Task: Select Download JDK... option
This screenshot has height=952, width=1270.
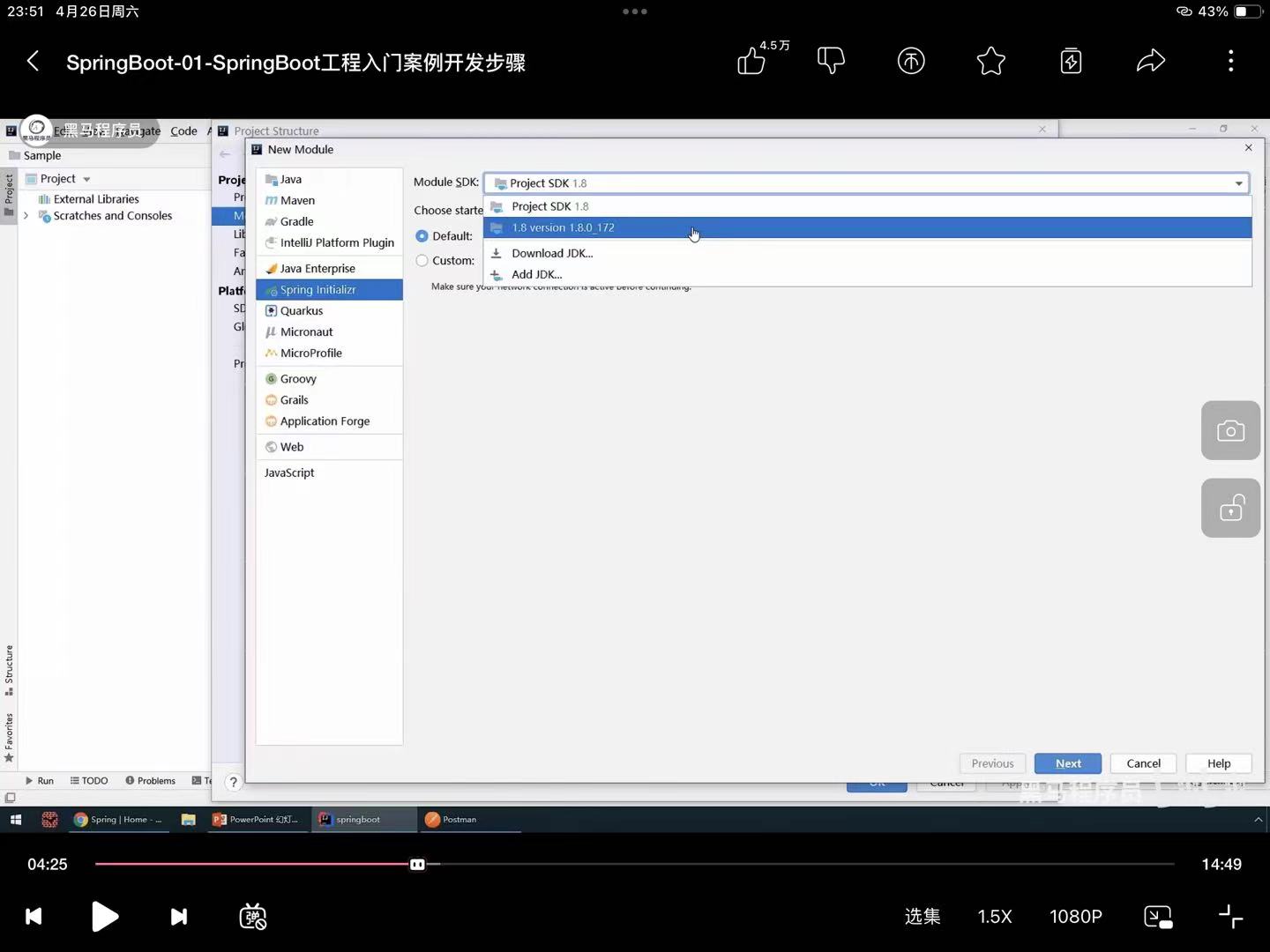Action: click(868, 253)
